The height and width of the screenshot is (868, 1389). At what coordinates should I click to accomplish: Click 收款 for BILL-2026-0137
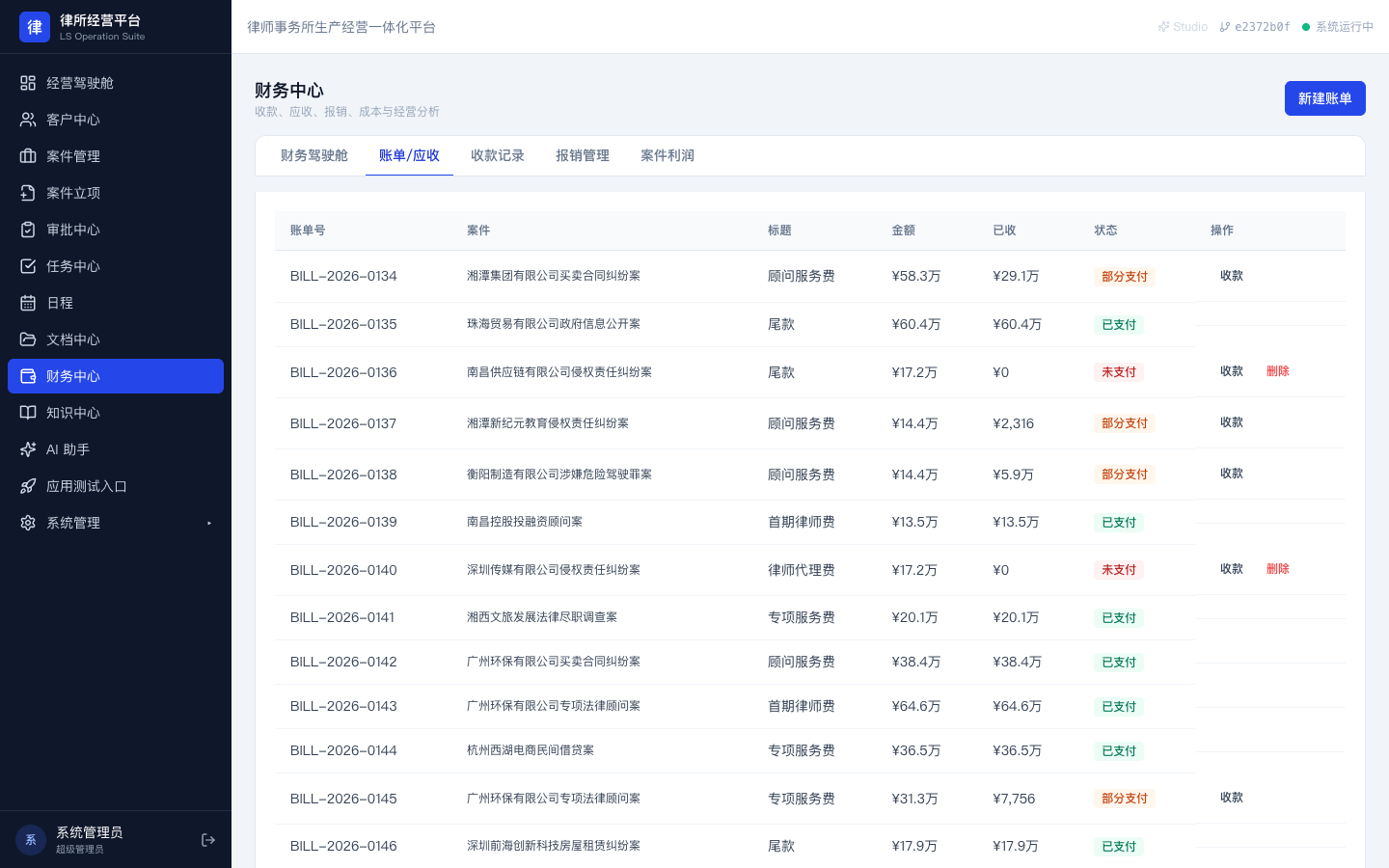coord(1232,422)
